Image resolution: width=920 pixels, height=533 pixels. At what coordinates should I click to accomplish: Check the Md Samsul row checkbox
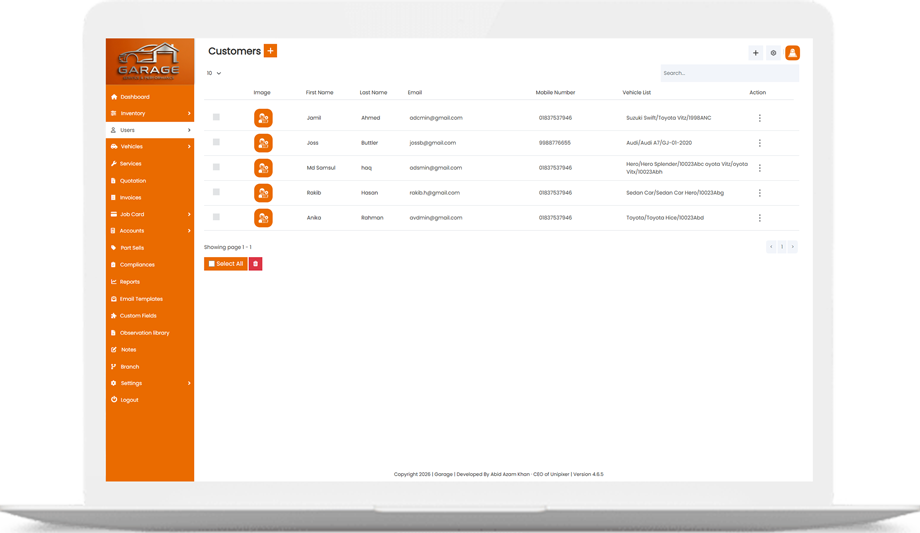pyautogui.click(x=216, y=167)
